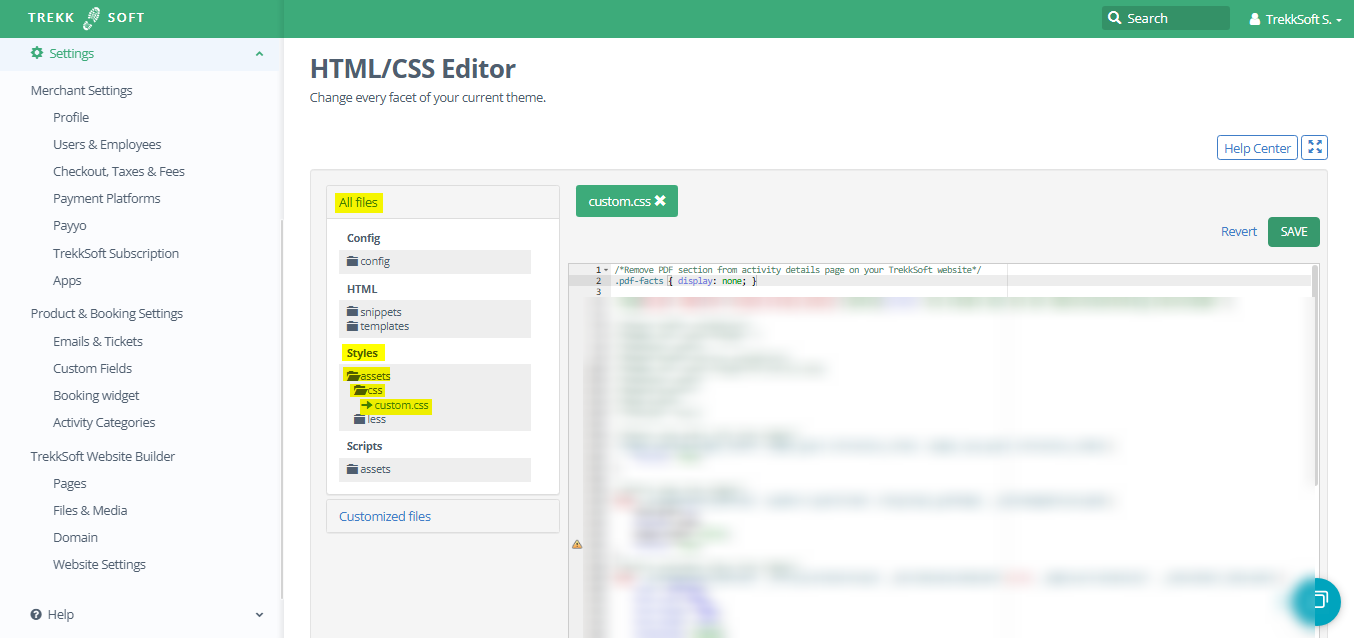1354x638 pixels.
Task: Expand the Help sidebar section
Action: pos(259,615)
